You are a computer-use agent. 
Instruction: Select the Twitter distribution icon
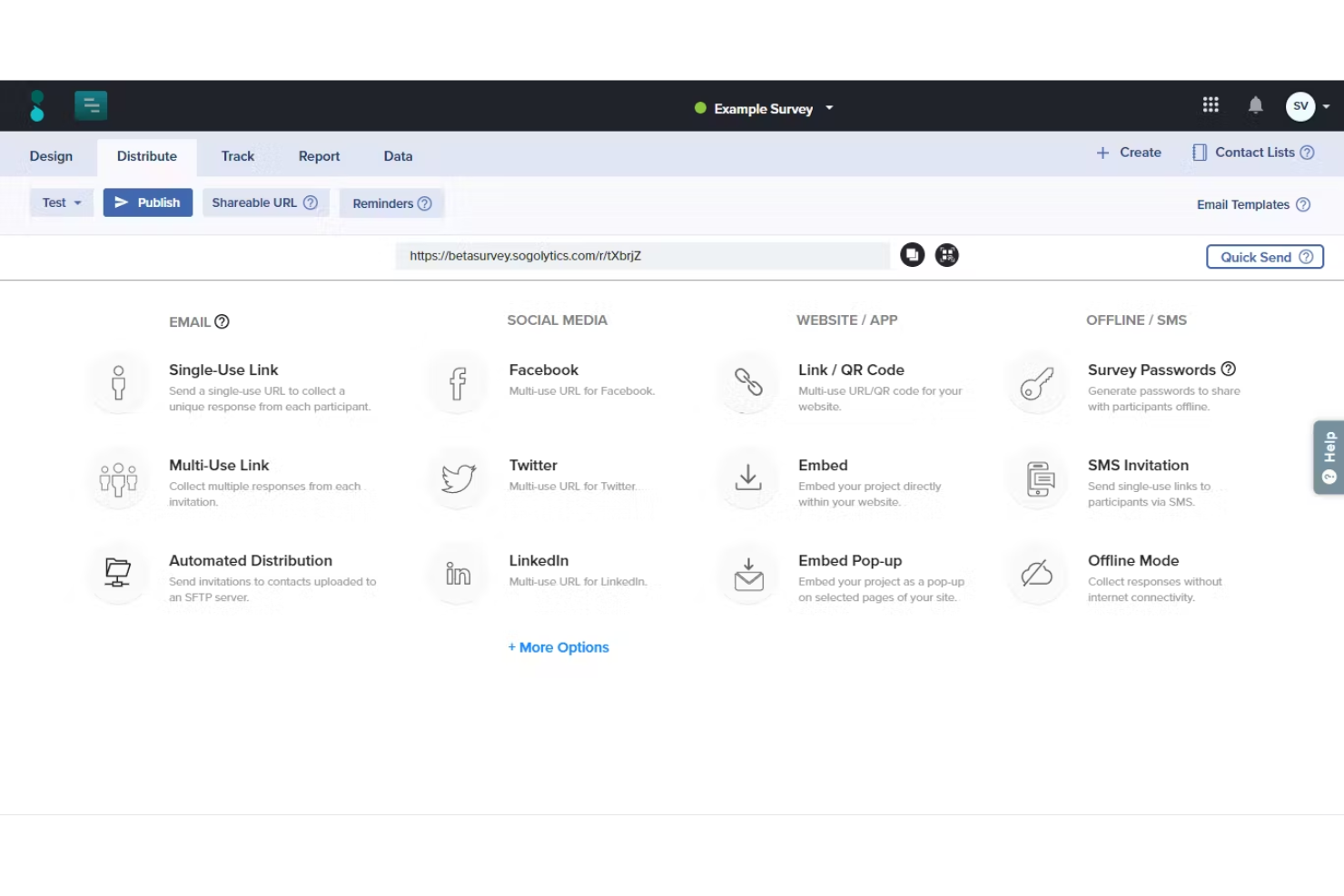[457, 478]
